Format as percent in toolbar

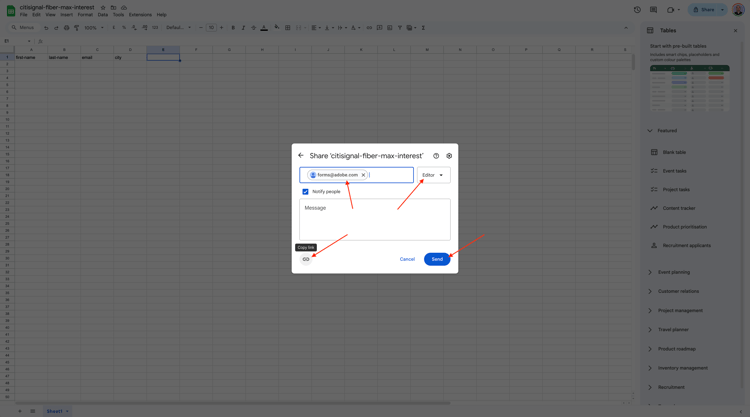(124, 28)
